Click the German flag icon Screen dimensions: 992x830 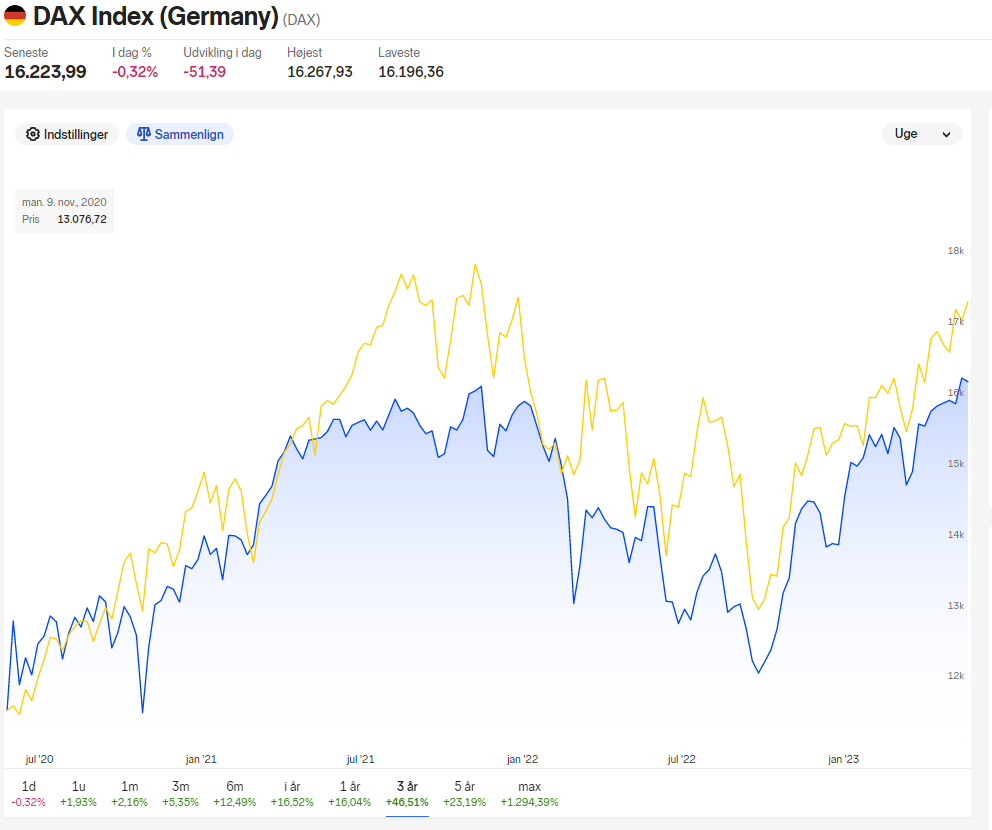tap(15, 16)
